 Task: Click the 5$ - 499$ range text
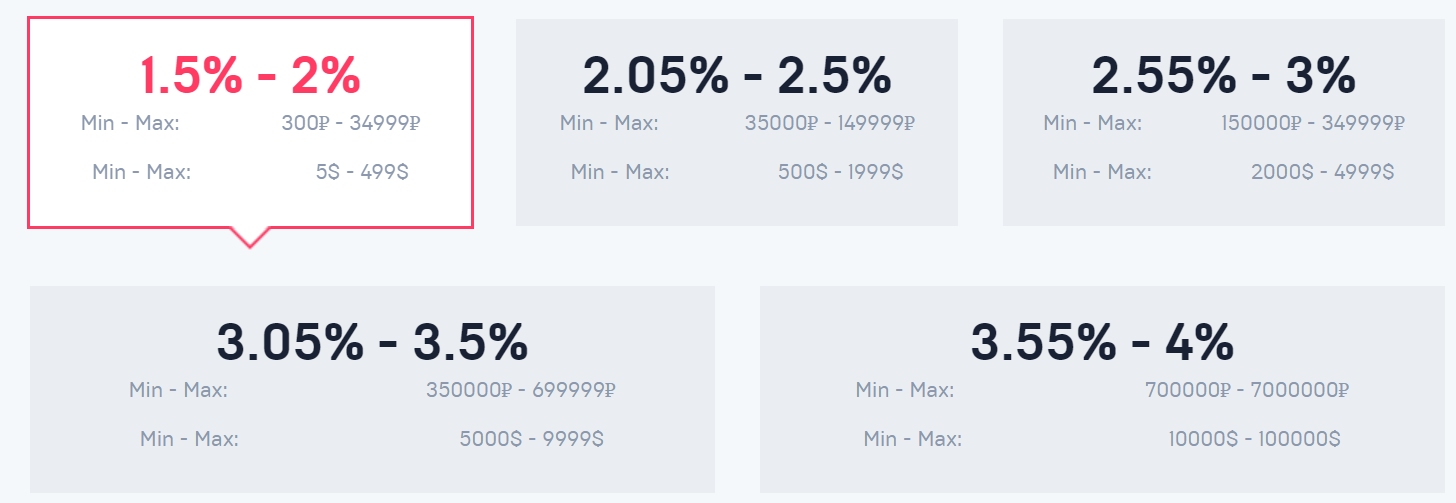pyautogui.click(x=362, y=172)
